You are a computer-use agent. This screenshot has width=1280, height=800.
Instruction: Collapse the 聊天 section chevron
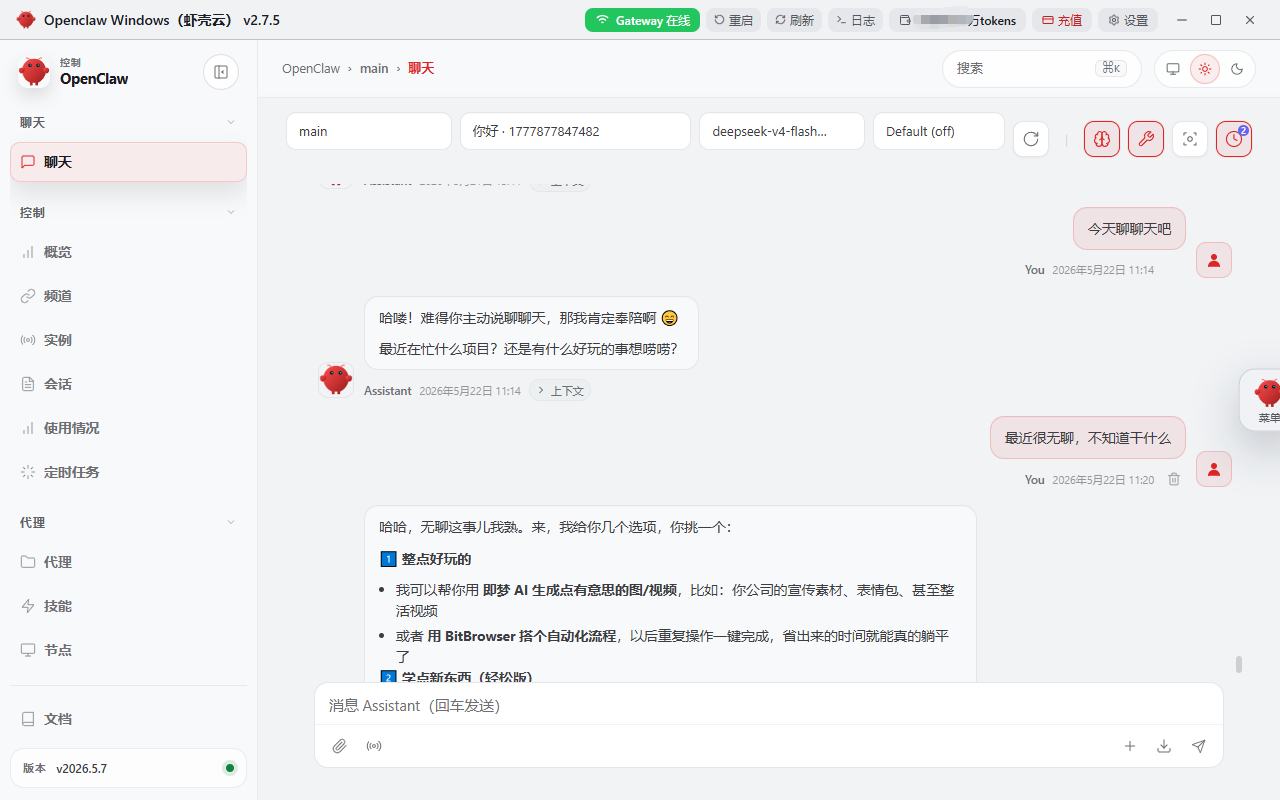pos(231,122)
